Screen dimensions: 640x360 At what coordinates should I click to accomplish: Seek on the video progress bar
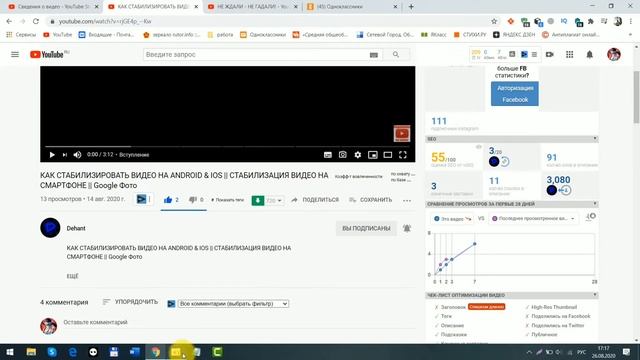click(228, 146)
